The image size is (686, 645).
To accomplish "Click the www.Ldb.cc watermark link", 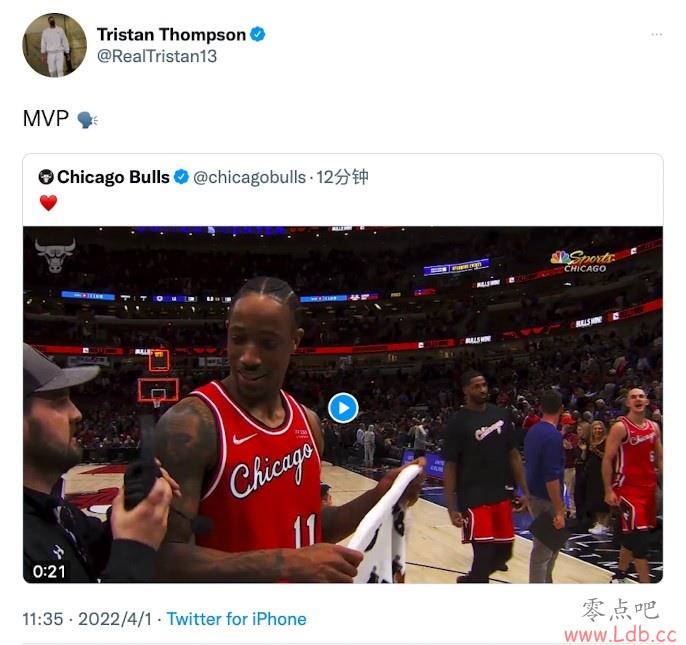I will coord(620,634).
